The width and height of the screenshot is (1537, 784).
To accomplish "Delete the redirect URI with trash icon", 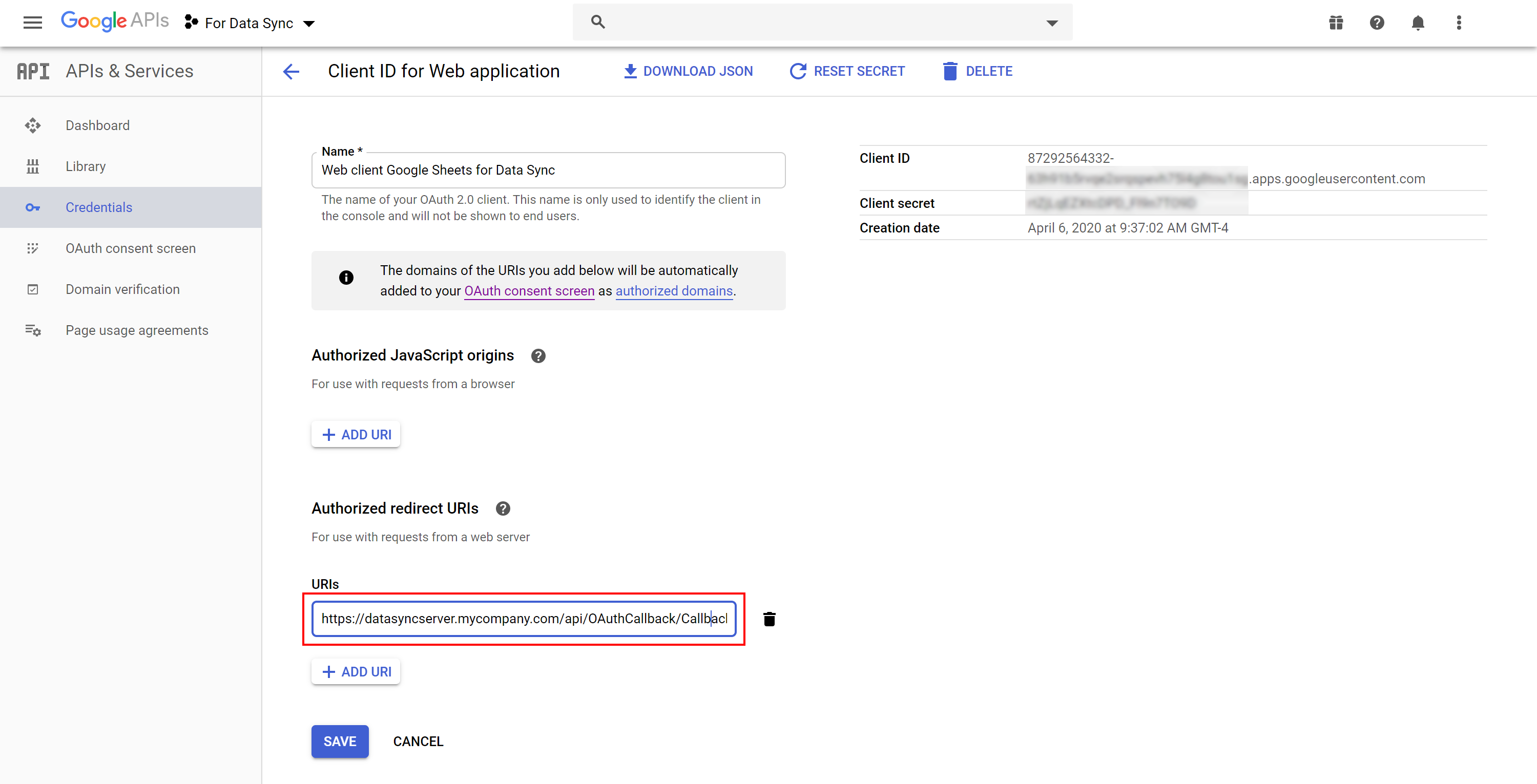I will coord(769,619).
